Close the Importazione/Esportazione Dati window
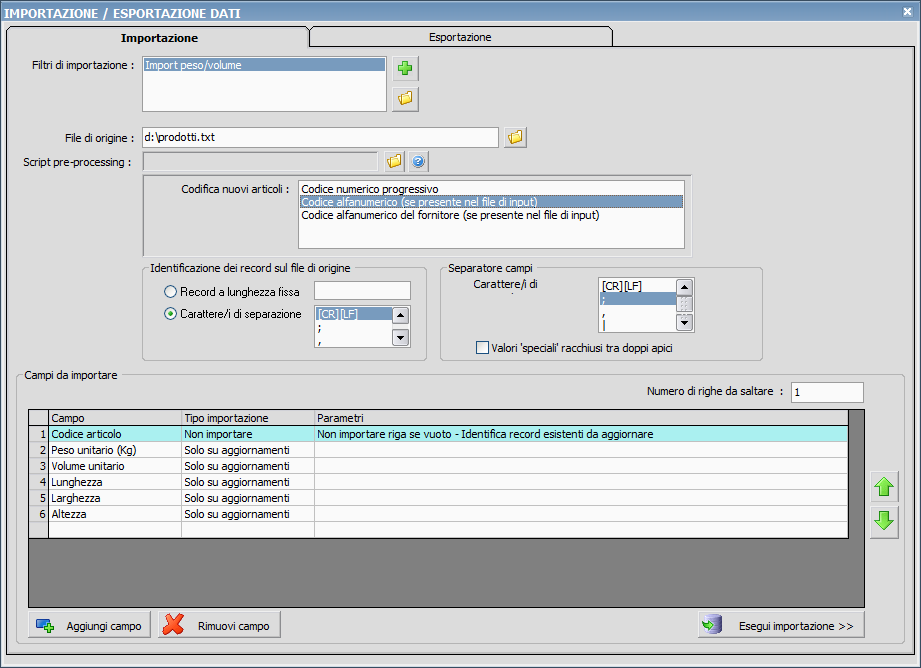 [907, 11]
